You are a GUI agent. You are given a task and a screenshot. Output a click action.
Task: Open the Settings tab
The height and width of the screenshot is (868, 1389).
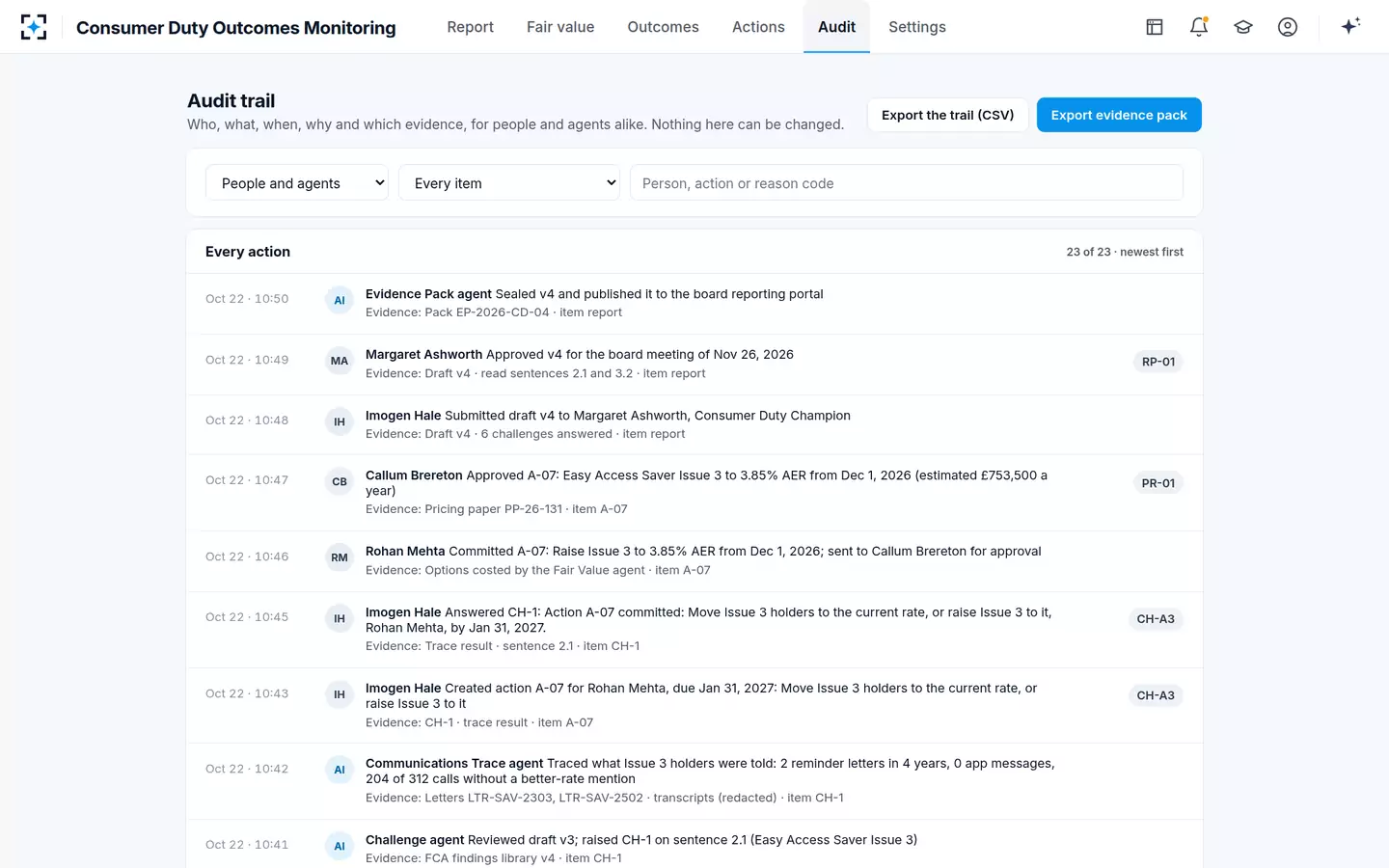click(917, 27)
